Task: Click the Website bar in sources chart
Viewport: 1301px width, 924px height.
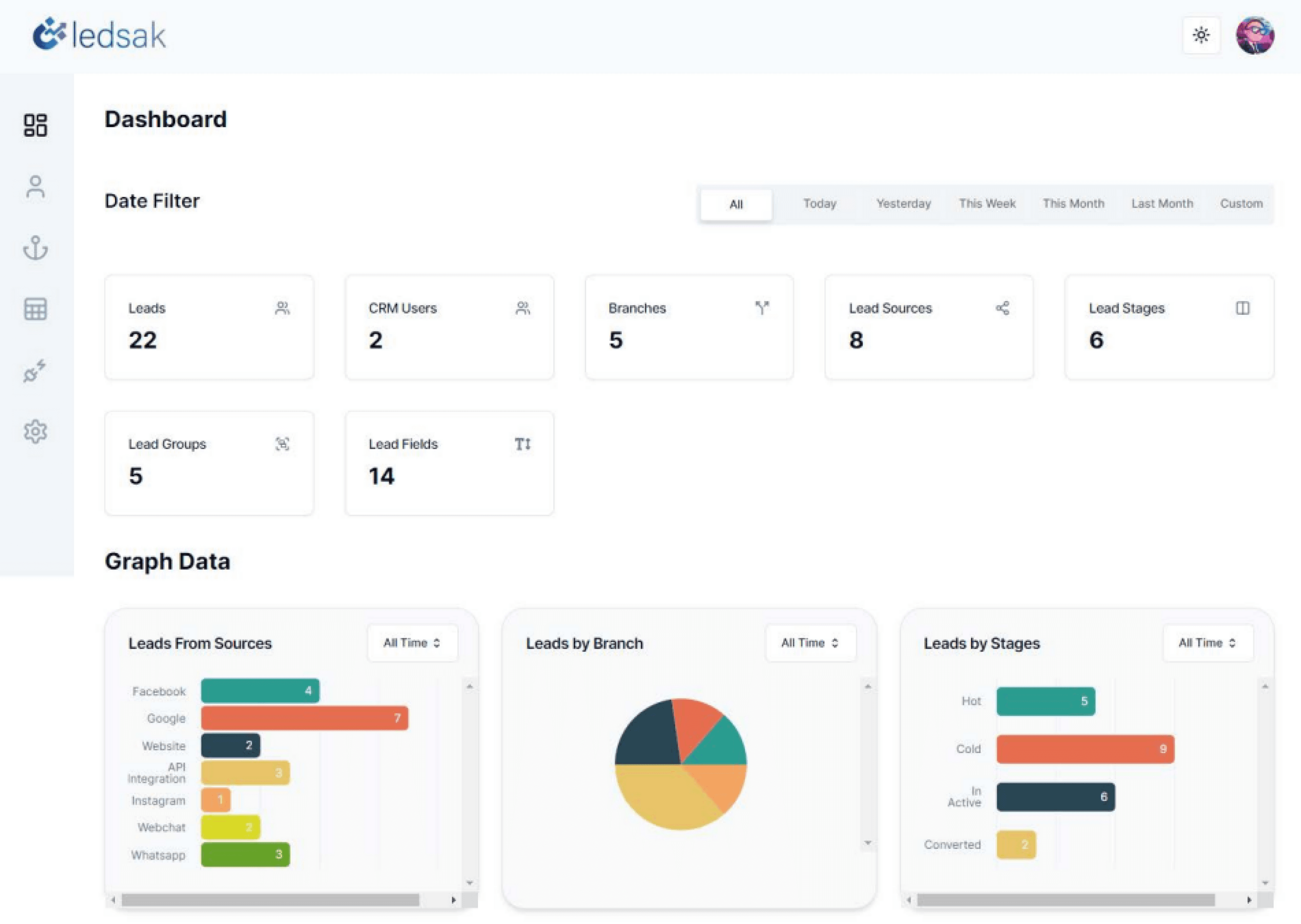Action: click(230, 745)
